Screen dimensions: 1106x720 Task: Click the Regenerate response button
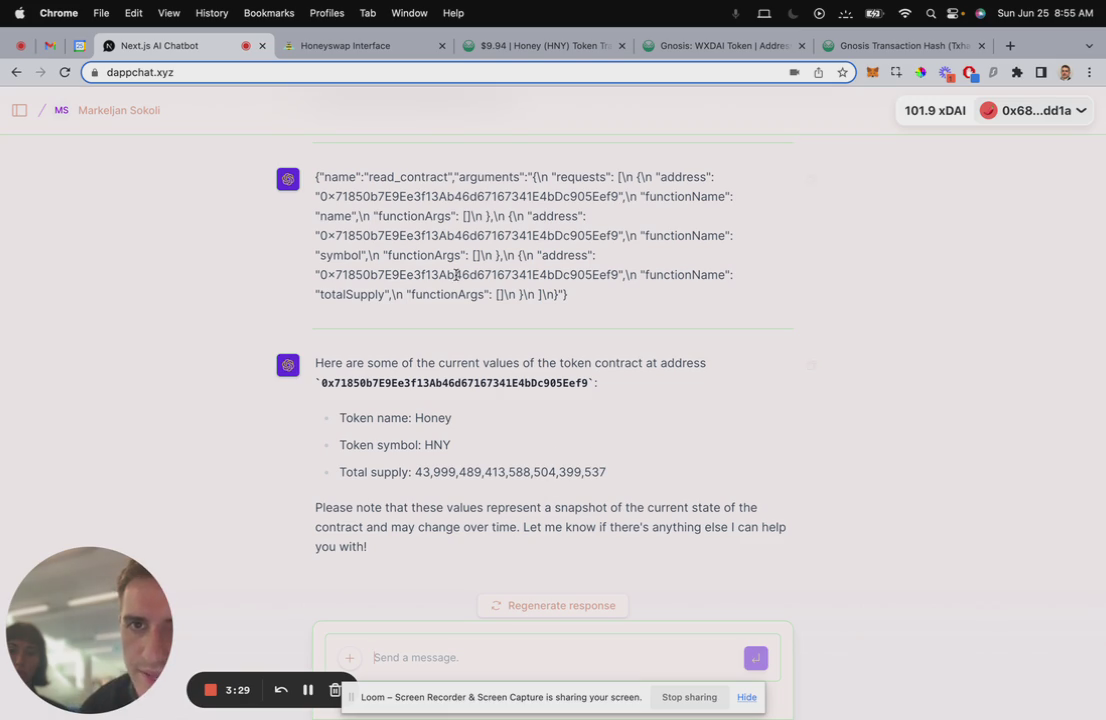(x=553, y=606)
